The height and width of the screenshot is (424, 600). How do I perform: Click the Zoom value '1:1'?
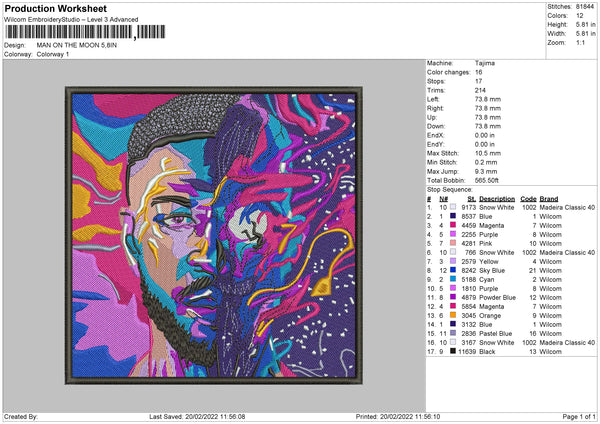580,42
